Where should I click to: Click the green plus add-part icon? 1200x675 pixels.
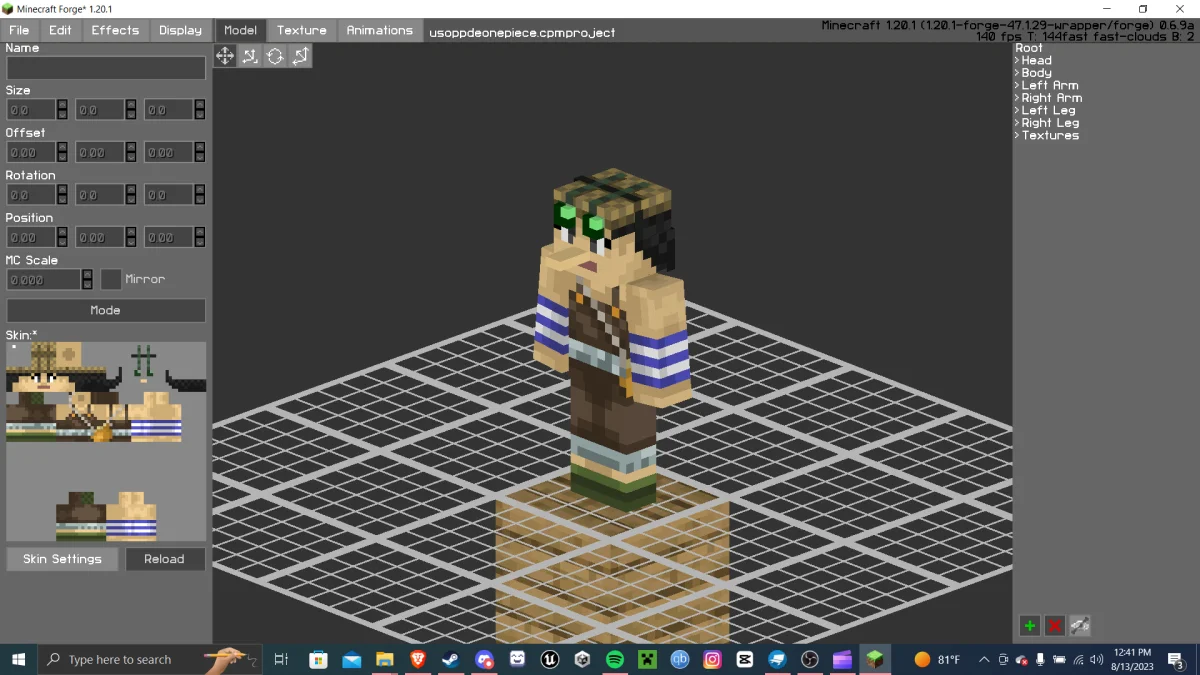(1029, 626)
